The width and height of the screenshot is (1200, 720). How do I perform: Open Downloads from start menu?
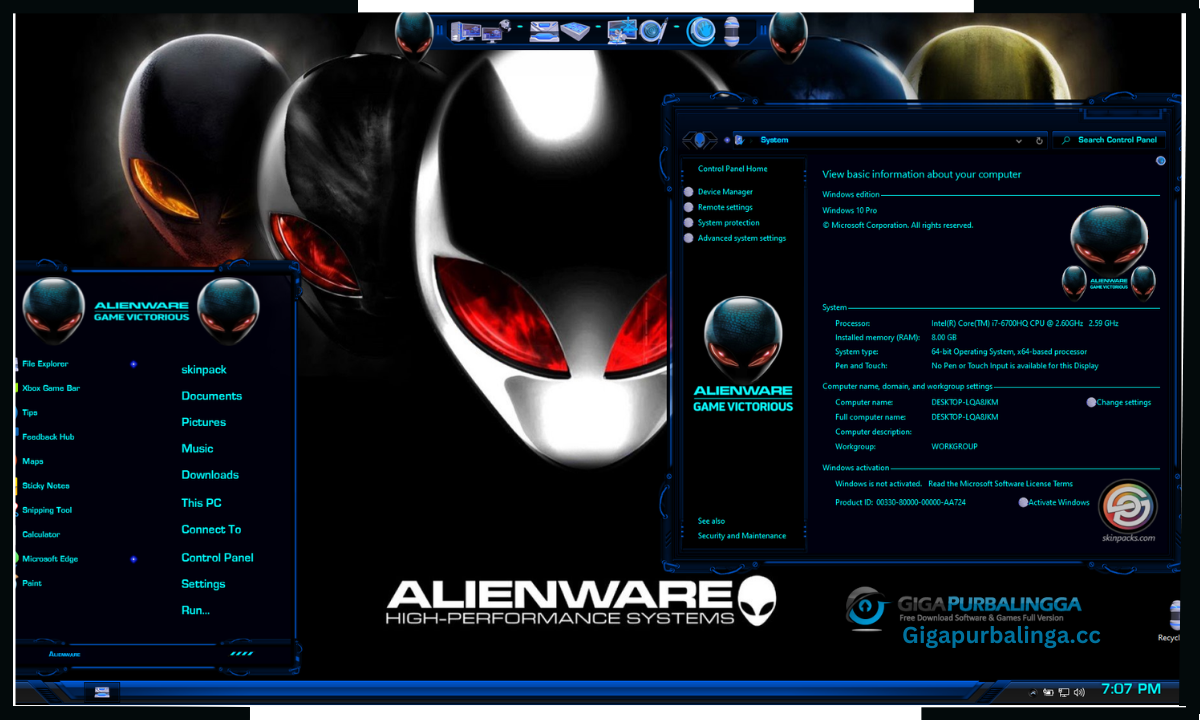210,475
